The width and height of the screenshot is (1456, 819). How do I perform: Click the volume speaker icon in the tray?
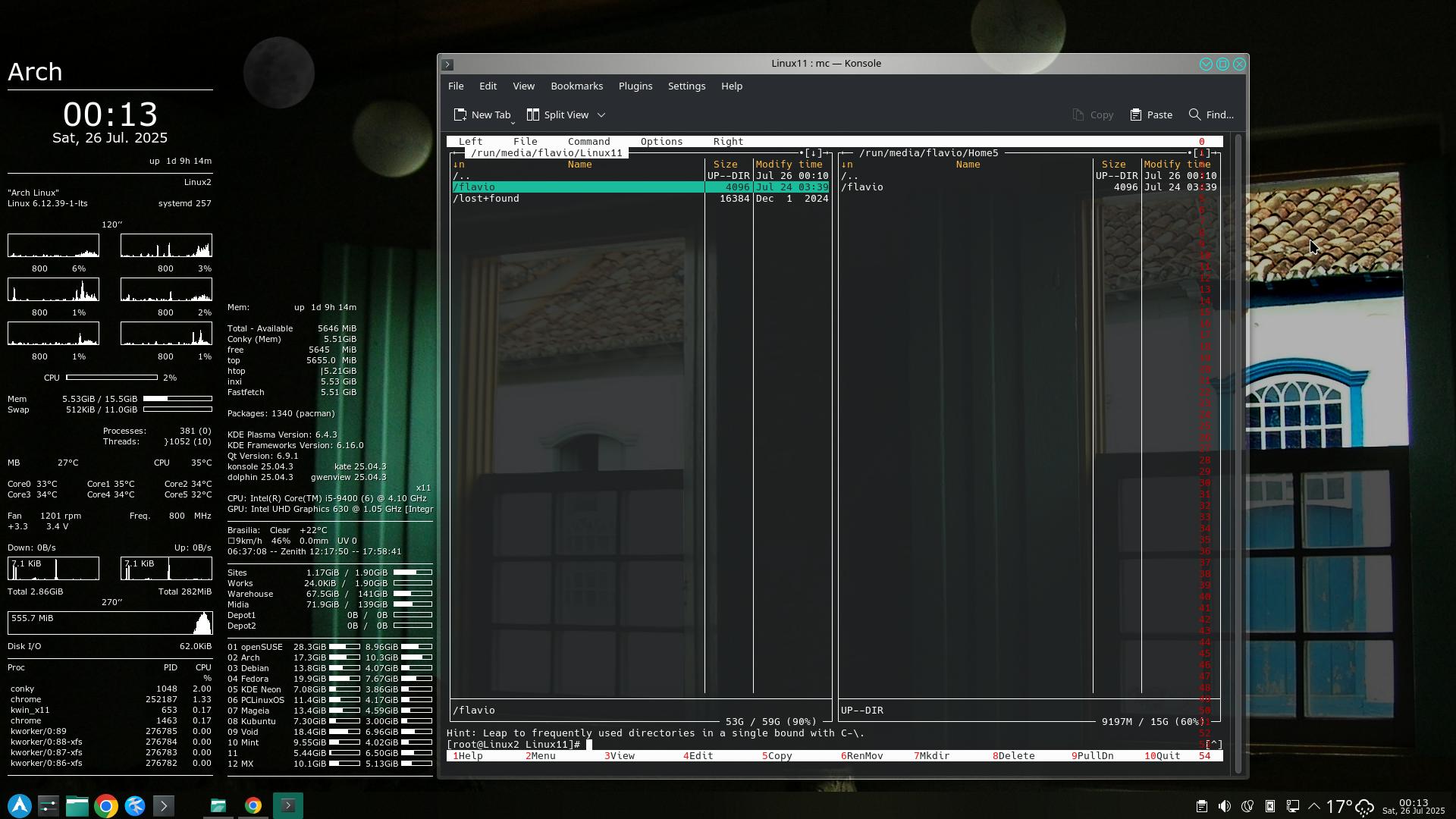(x=1224, y=806)
